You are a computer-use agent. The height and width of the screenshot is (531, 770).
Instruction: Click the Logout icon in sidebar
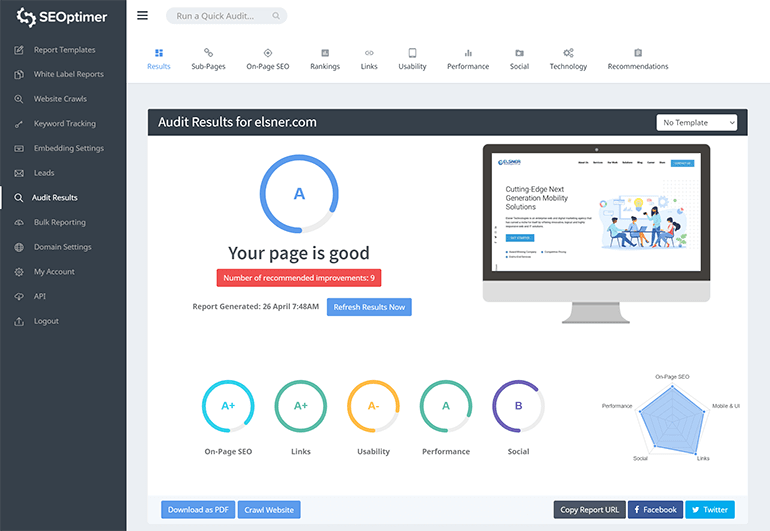19,321
